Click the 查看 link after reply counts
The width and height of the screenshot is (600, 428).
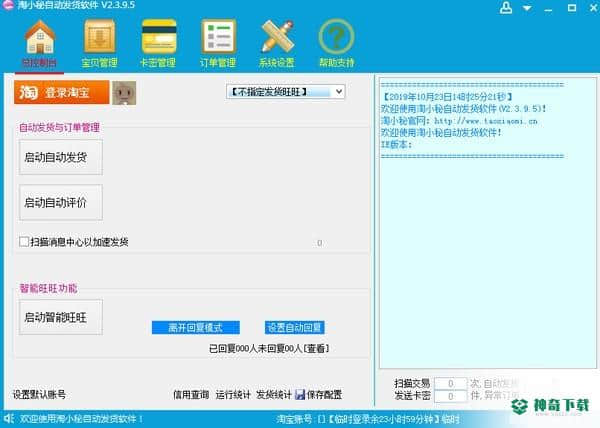click(x=316, y=348)
